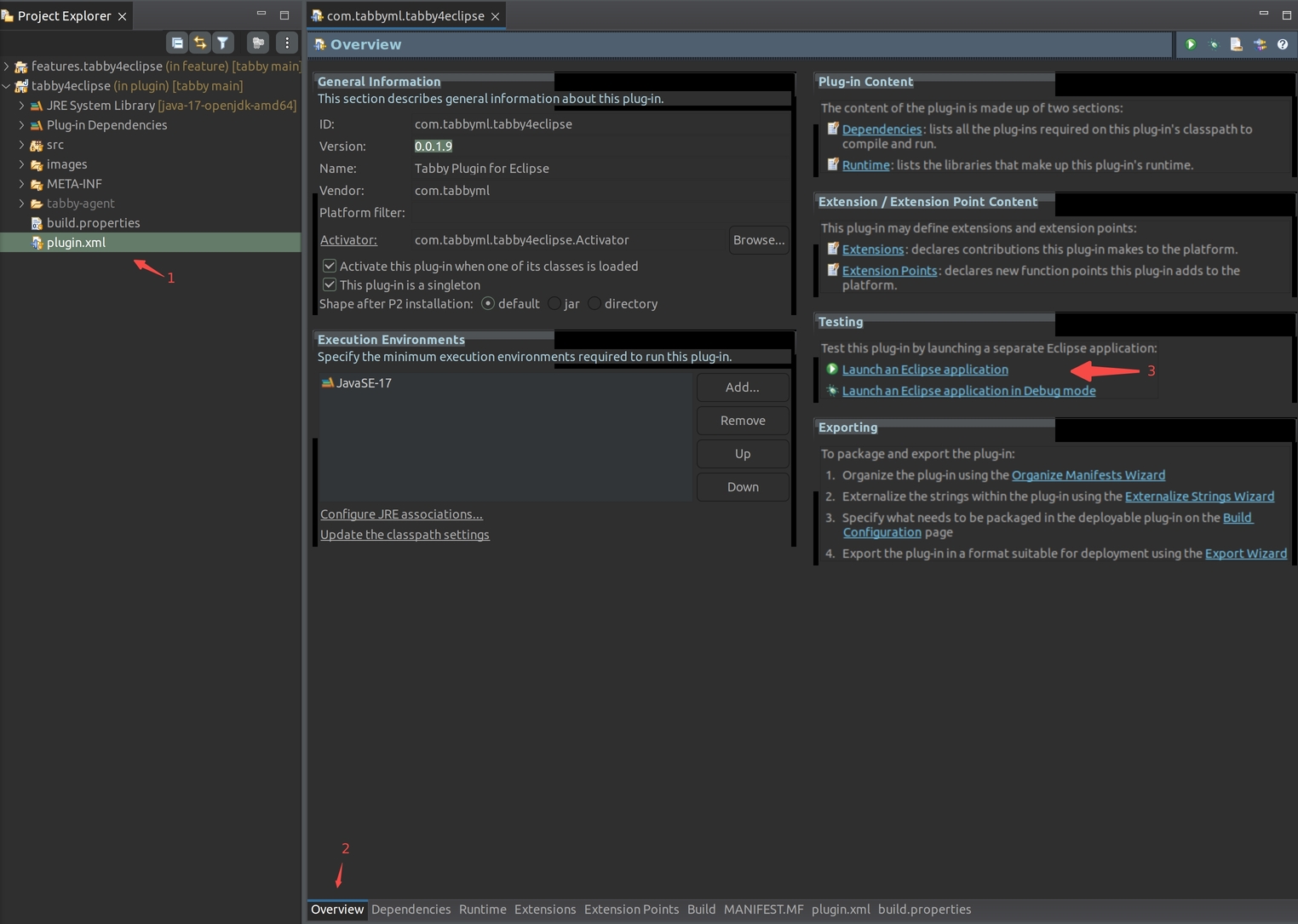Maximize the editor area

(1287, 14)
